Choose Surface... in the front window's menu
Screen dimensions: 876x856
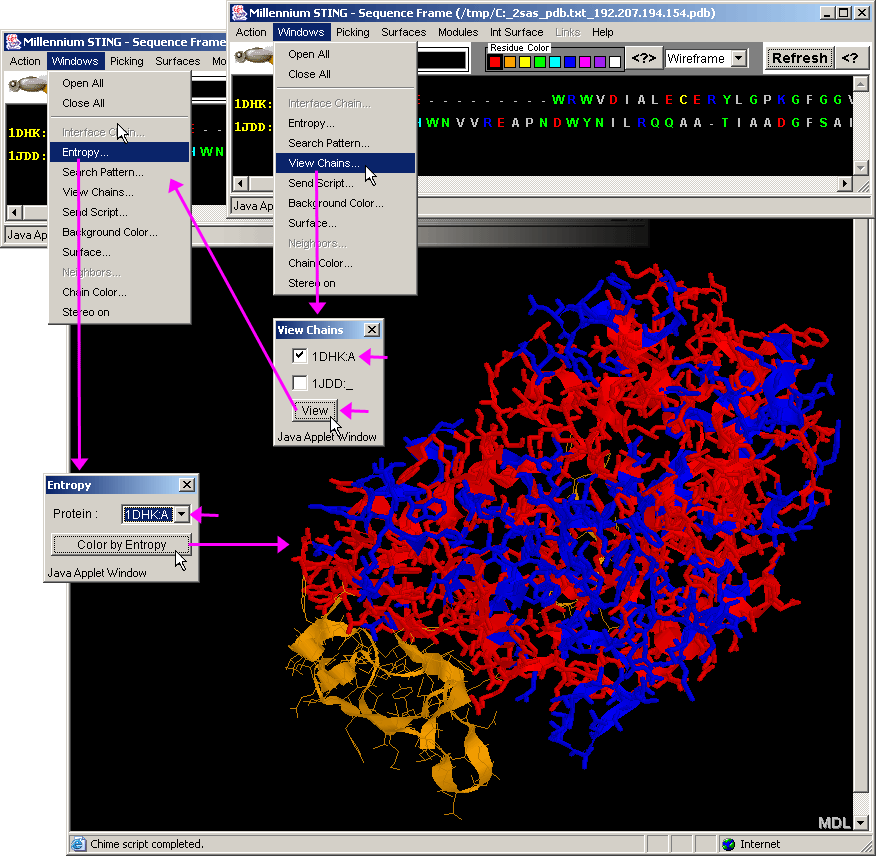(345, 223)
